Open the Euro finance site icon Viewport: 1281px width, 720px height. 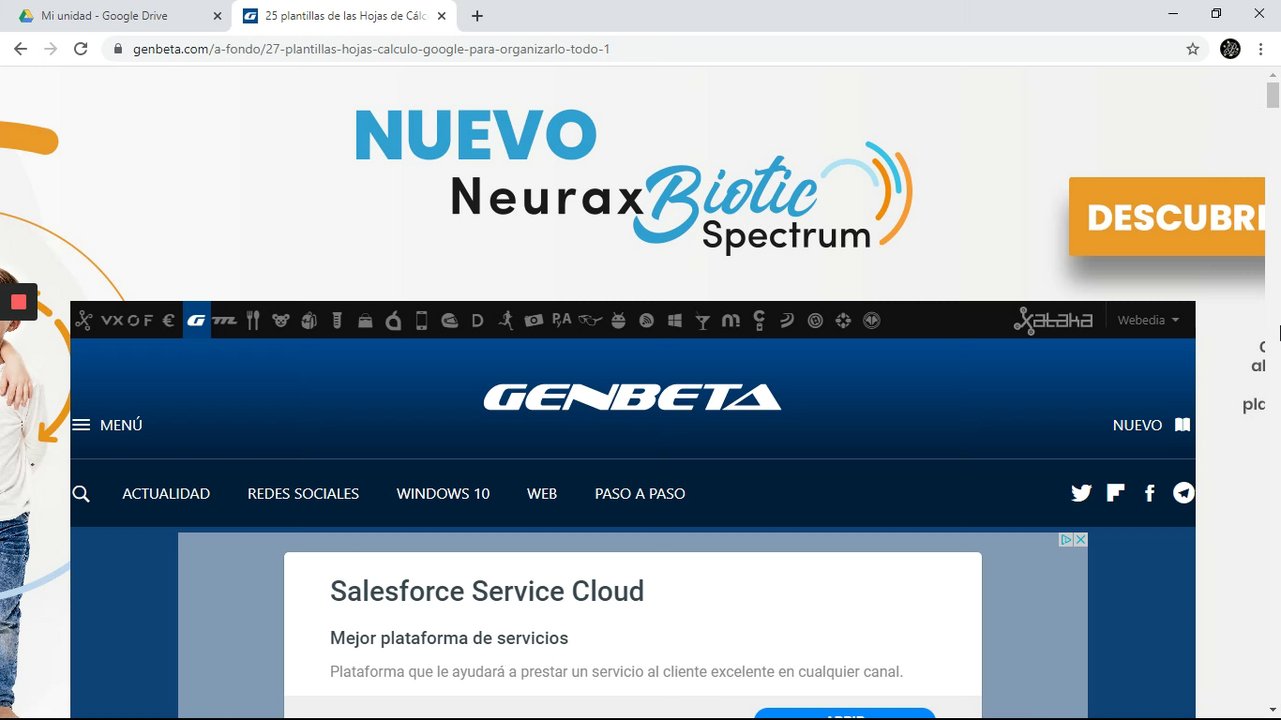tap(168, 320)
